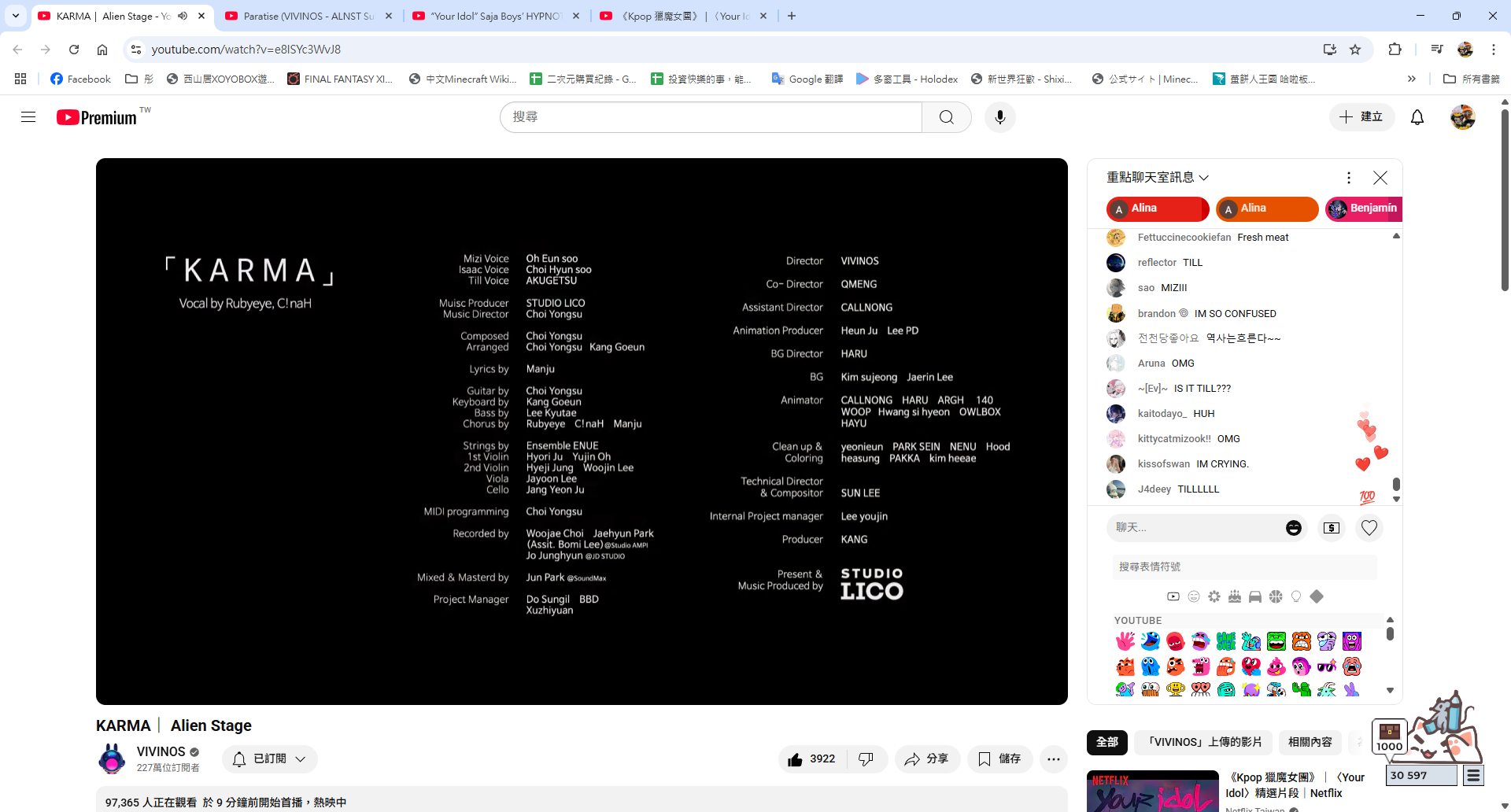Viewport: 1511px width, 812px height.
Task: Open the Netflix Your Idol video thumbnail
Action: pos(1152,792)
